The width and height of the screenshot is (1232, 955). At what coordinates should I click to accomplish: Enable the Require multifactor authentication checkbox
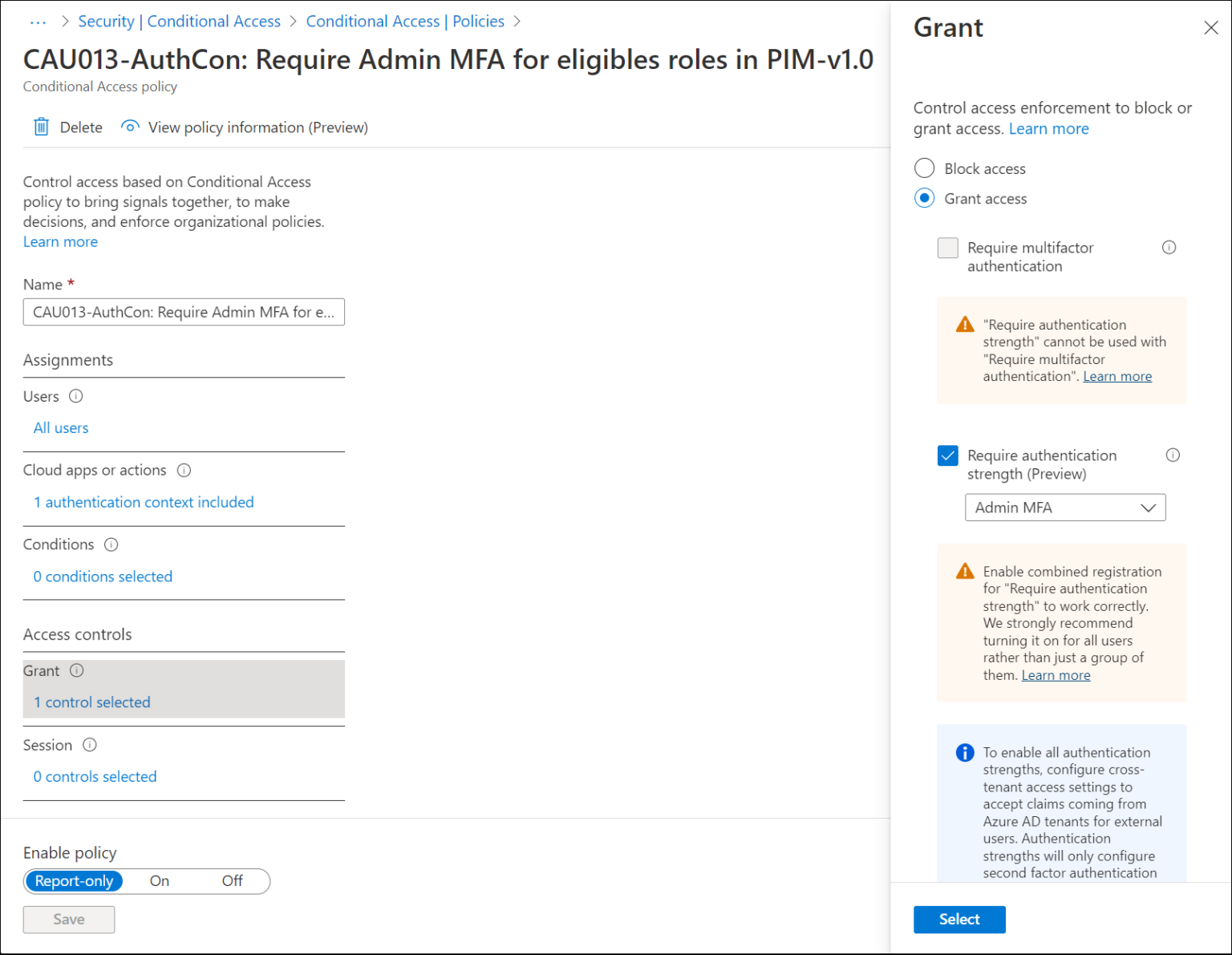pyautogui.click(x=947, y=249)
